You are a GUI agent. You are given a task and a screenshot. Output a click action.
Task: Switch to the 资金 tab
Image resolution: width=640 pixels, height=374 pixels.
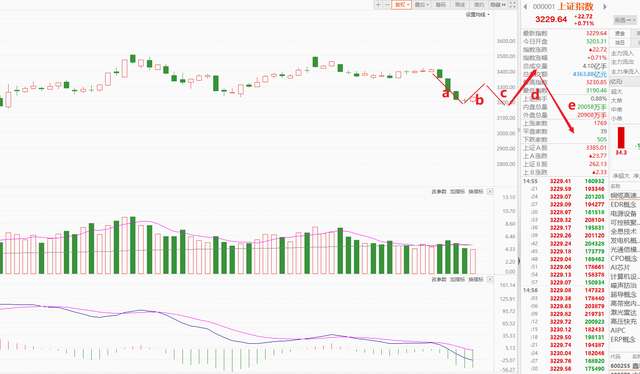click(620, 33)
